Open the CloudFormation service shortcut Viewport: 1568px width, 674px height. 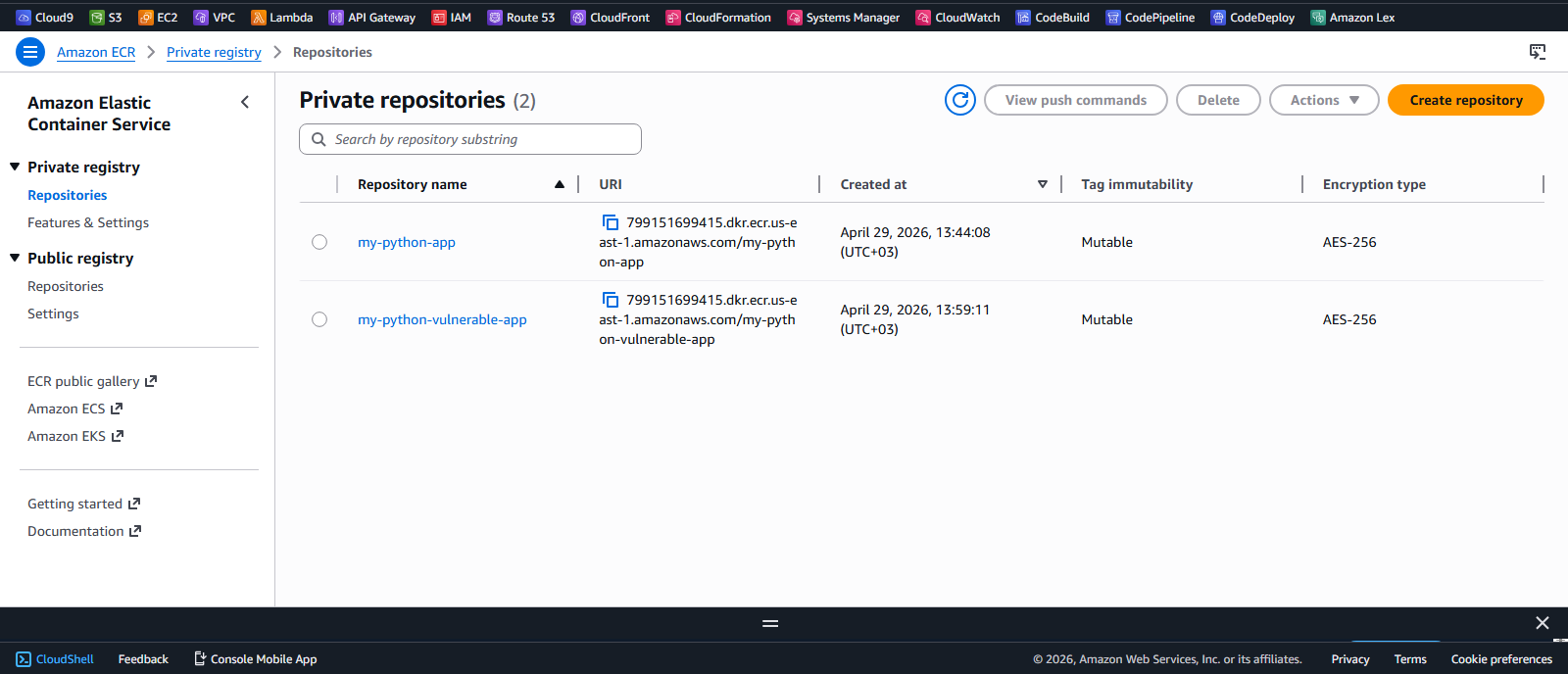(717, 17)
